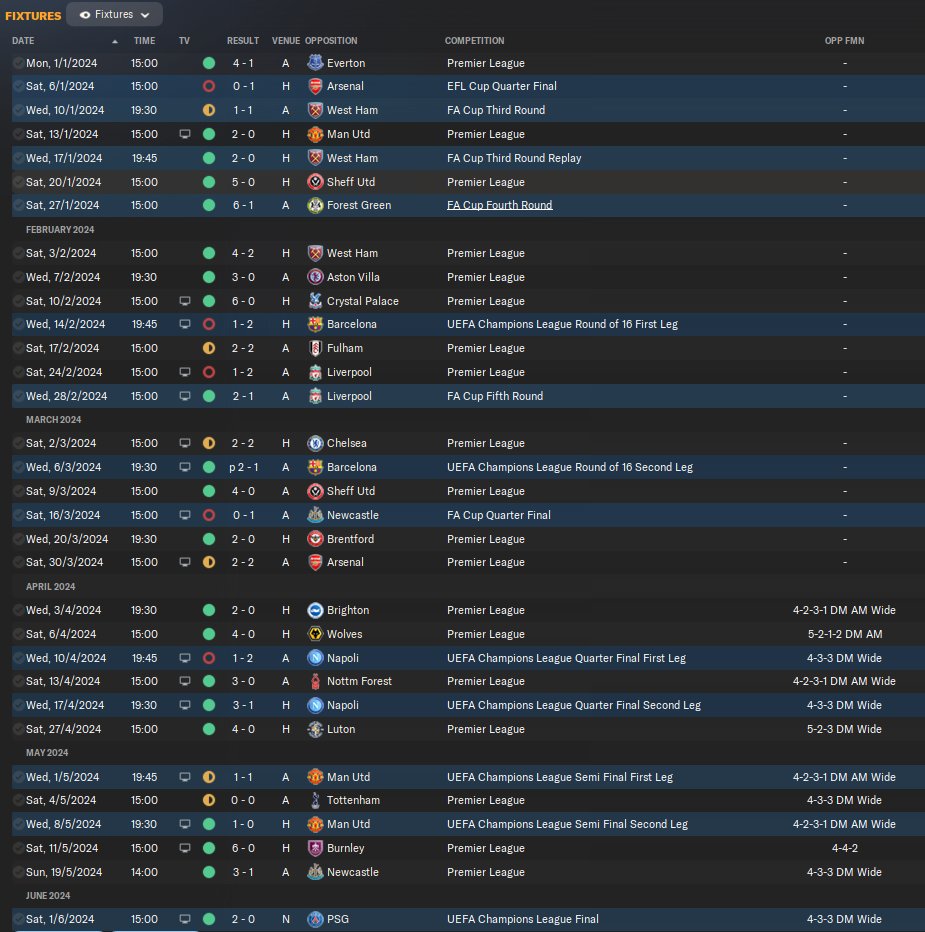Select the 5-2-1-2 DM AM formation for Wolves
This screenshot has width=925, height=932.
tap(844, 634)
